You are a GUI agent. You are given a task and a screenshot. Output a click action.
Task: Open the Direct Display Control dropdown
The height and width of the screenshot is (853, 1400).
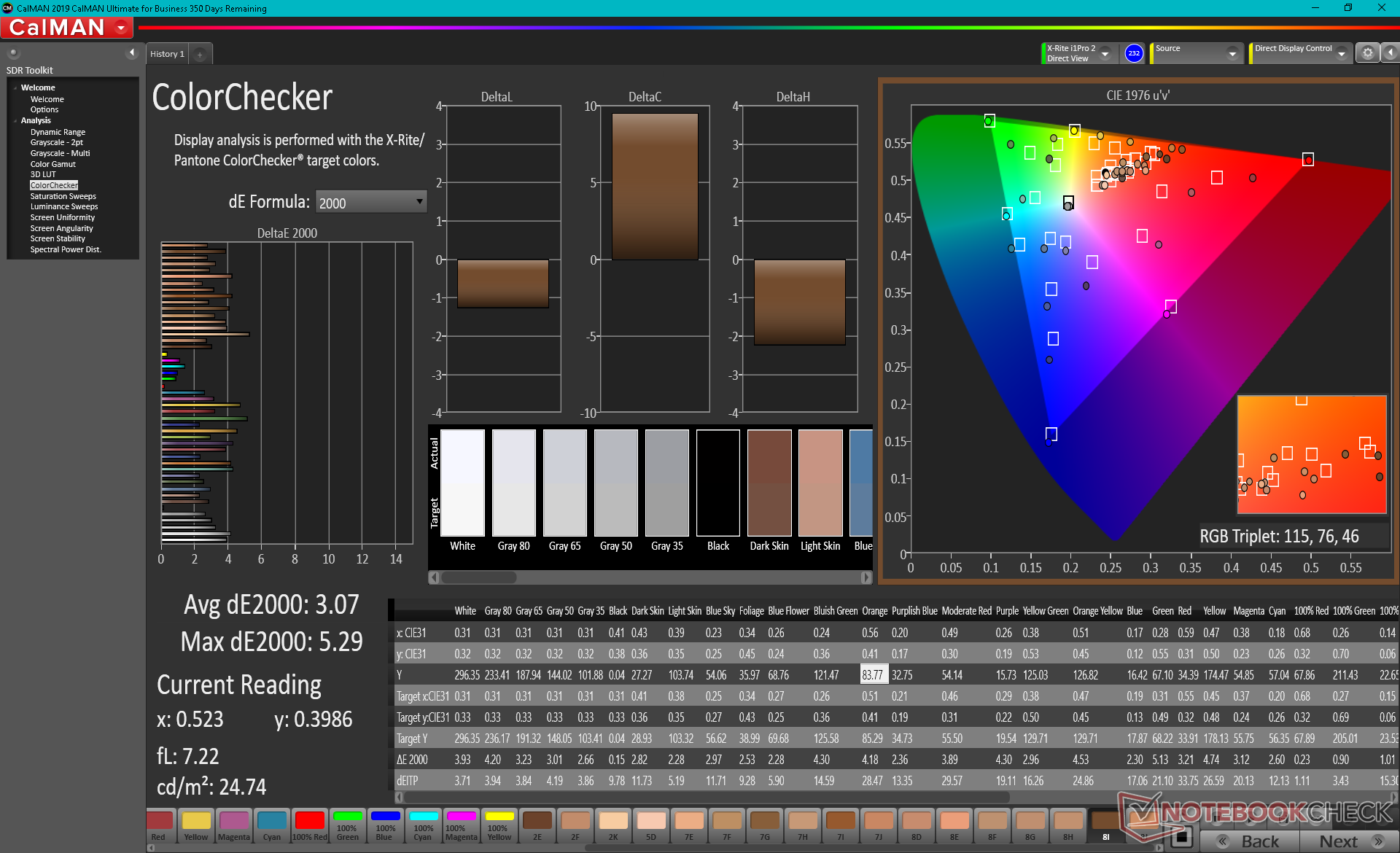coord(1341,53)
